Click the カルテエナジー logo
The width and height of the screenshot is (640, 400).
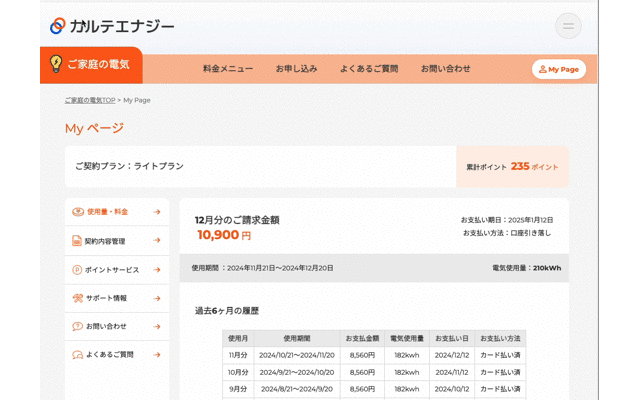[x=112, y=26]
